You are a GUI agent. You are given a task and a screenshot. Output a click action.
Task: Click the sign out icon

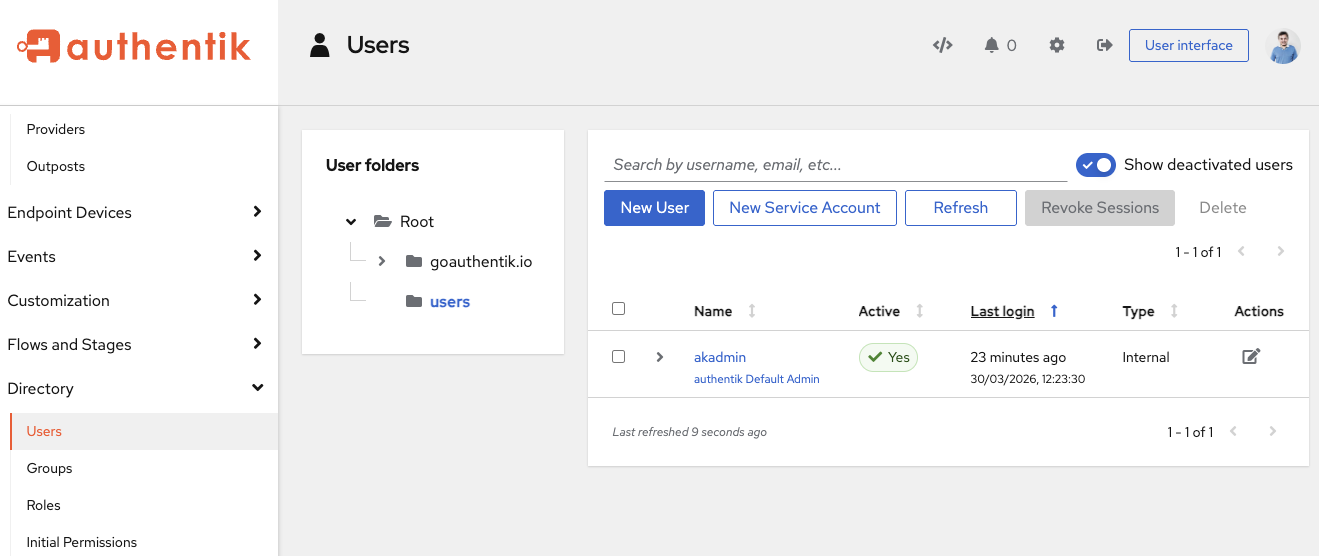point(1104,45)
